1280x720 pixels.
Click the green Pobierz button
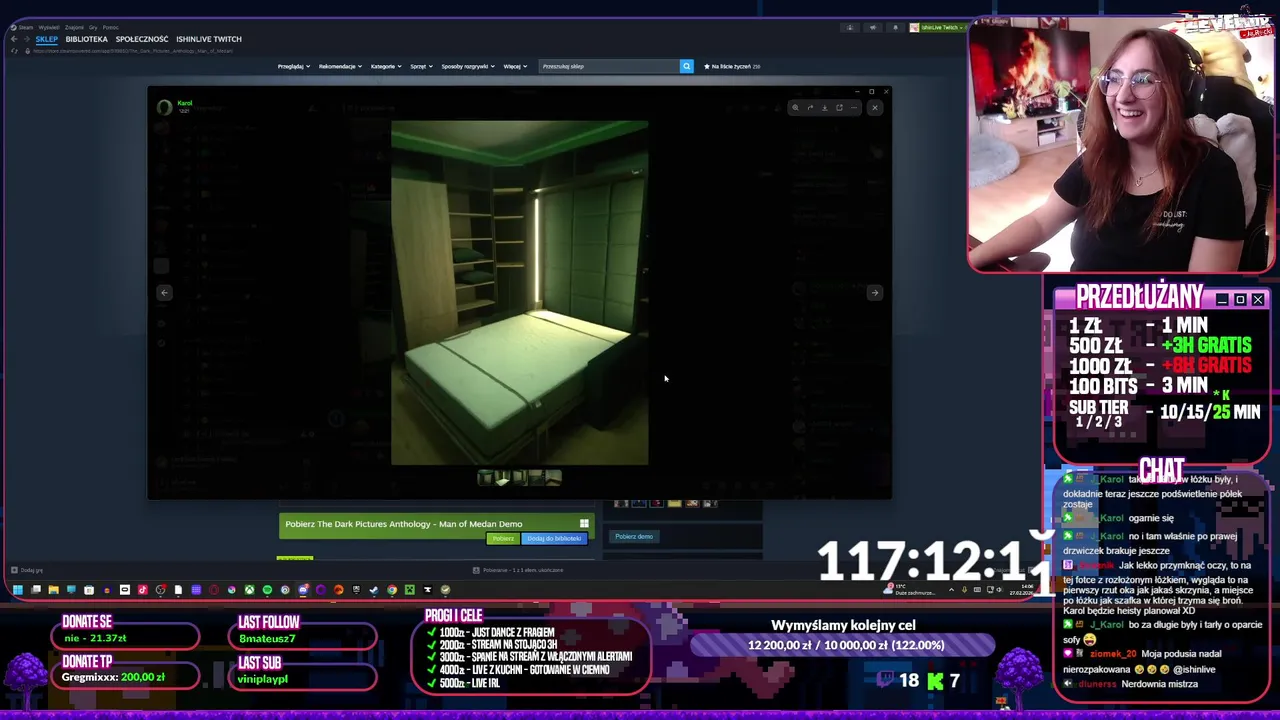[x=503, y=538]
